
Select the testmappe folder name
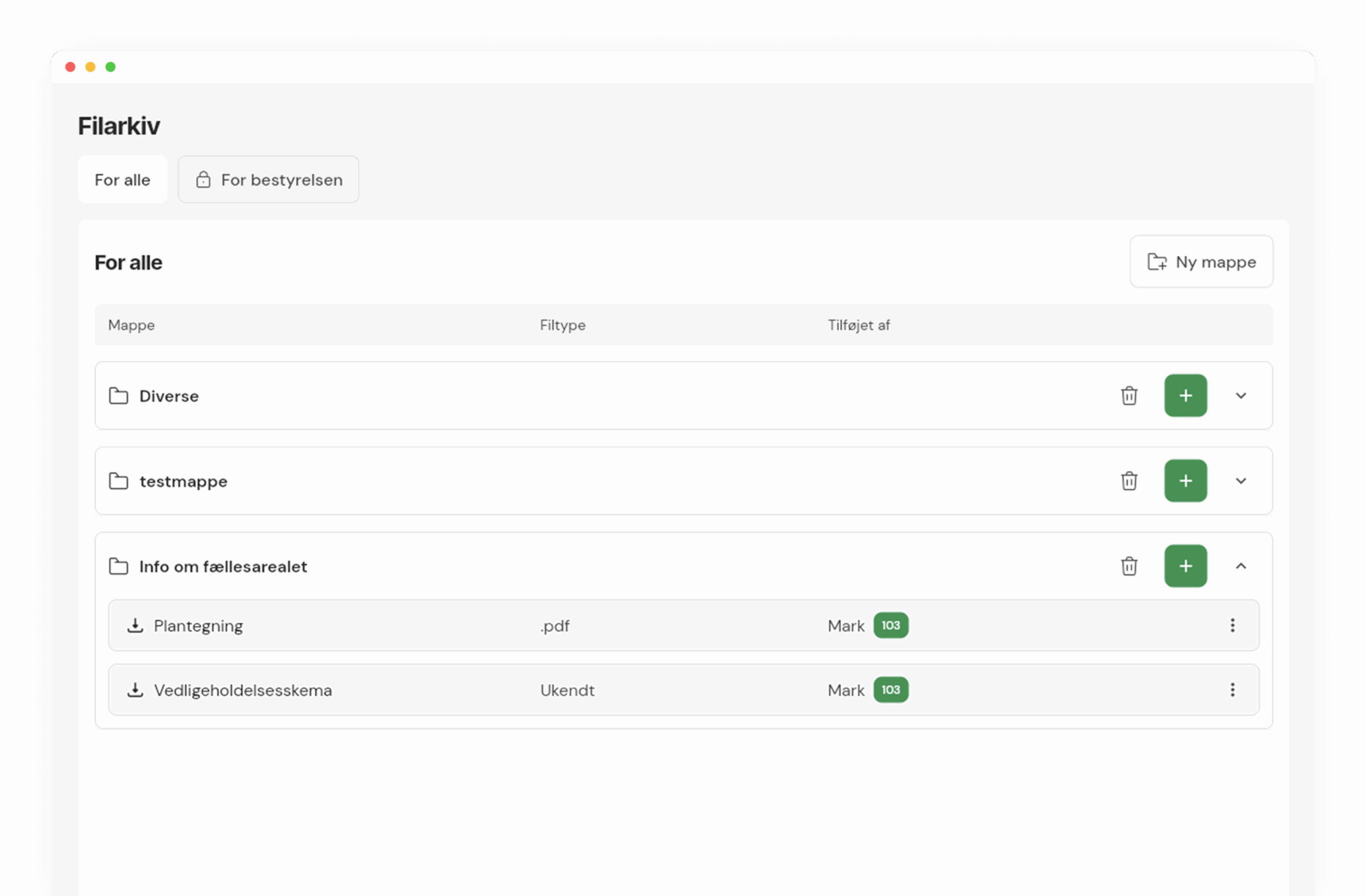click(183, 481)
